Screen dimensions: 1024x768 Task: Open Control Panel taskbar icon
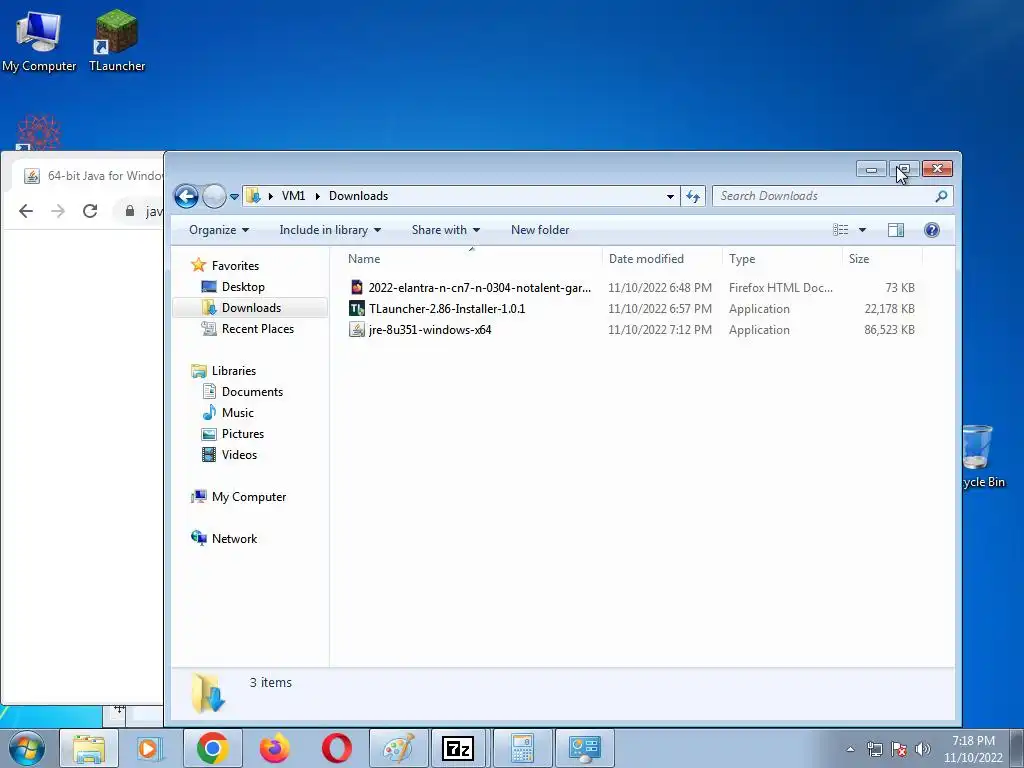pos(584,748)
